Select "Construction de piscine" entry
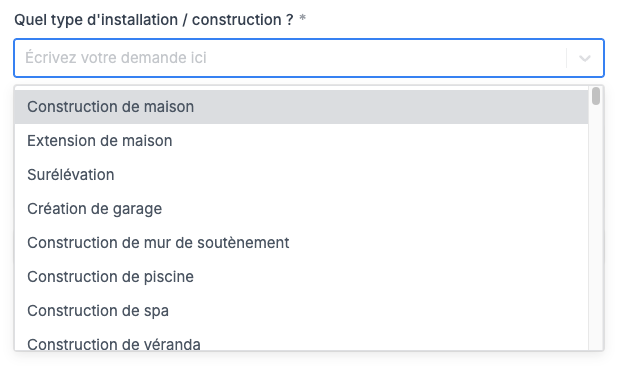Viewport: 625px width, 375px height. click(x=301, y=277)
